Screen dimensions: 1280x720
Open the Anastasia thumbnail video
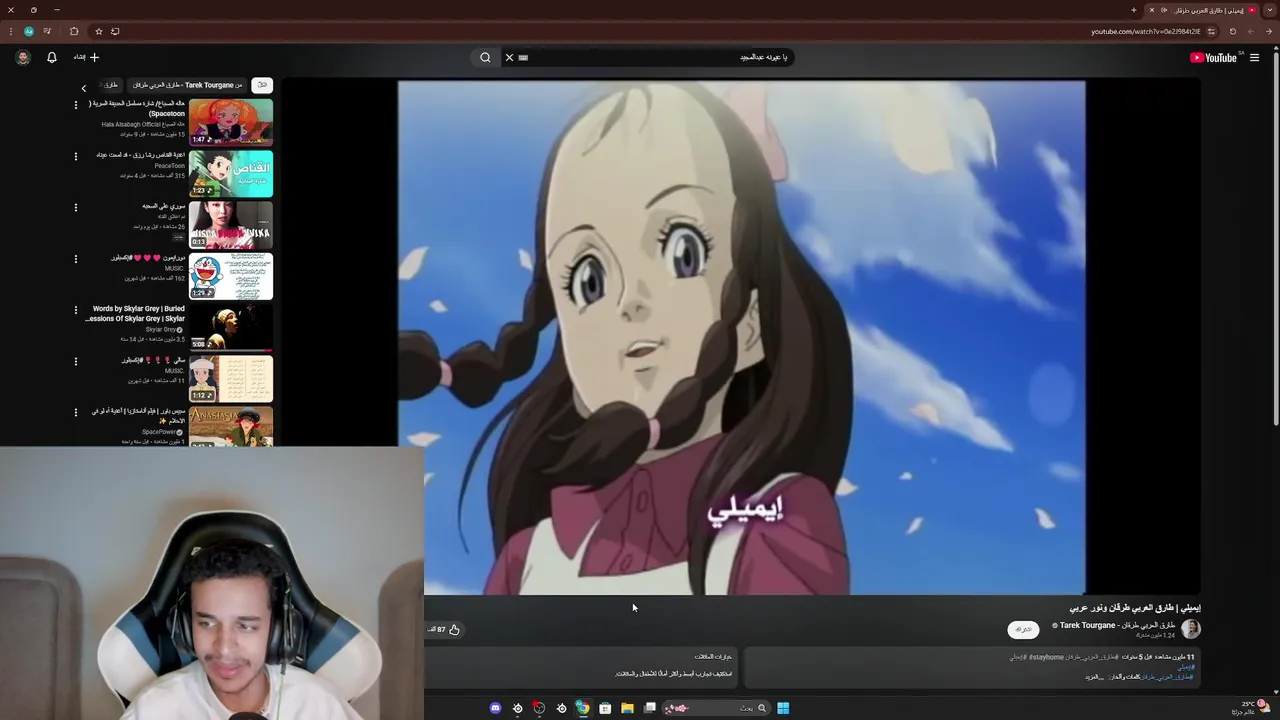click(x=231, y=426)
